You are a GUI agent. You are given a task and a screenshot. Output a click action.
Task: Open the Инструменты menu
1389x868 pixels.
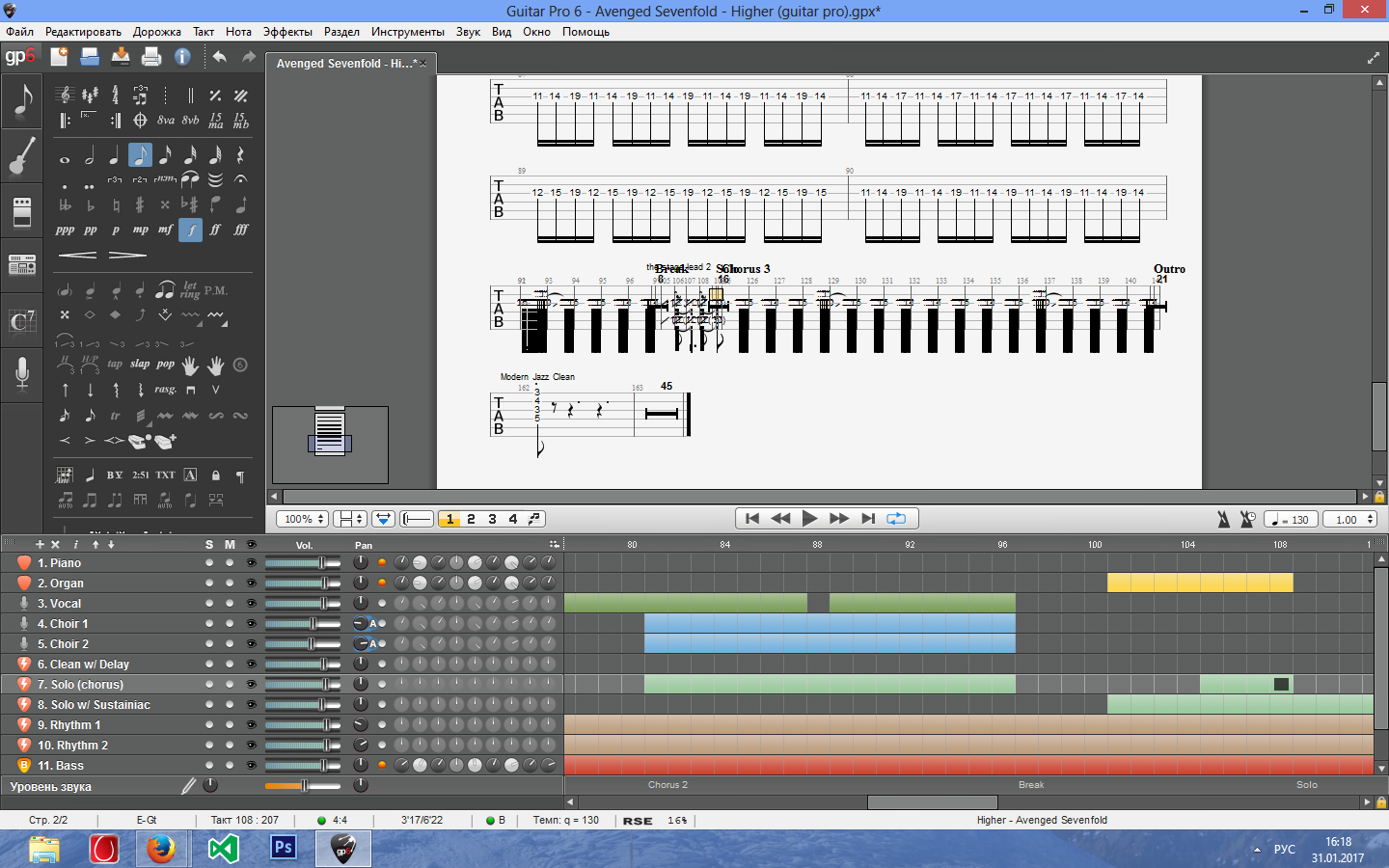407,31
